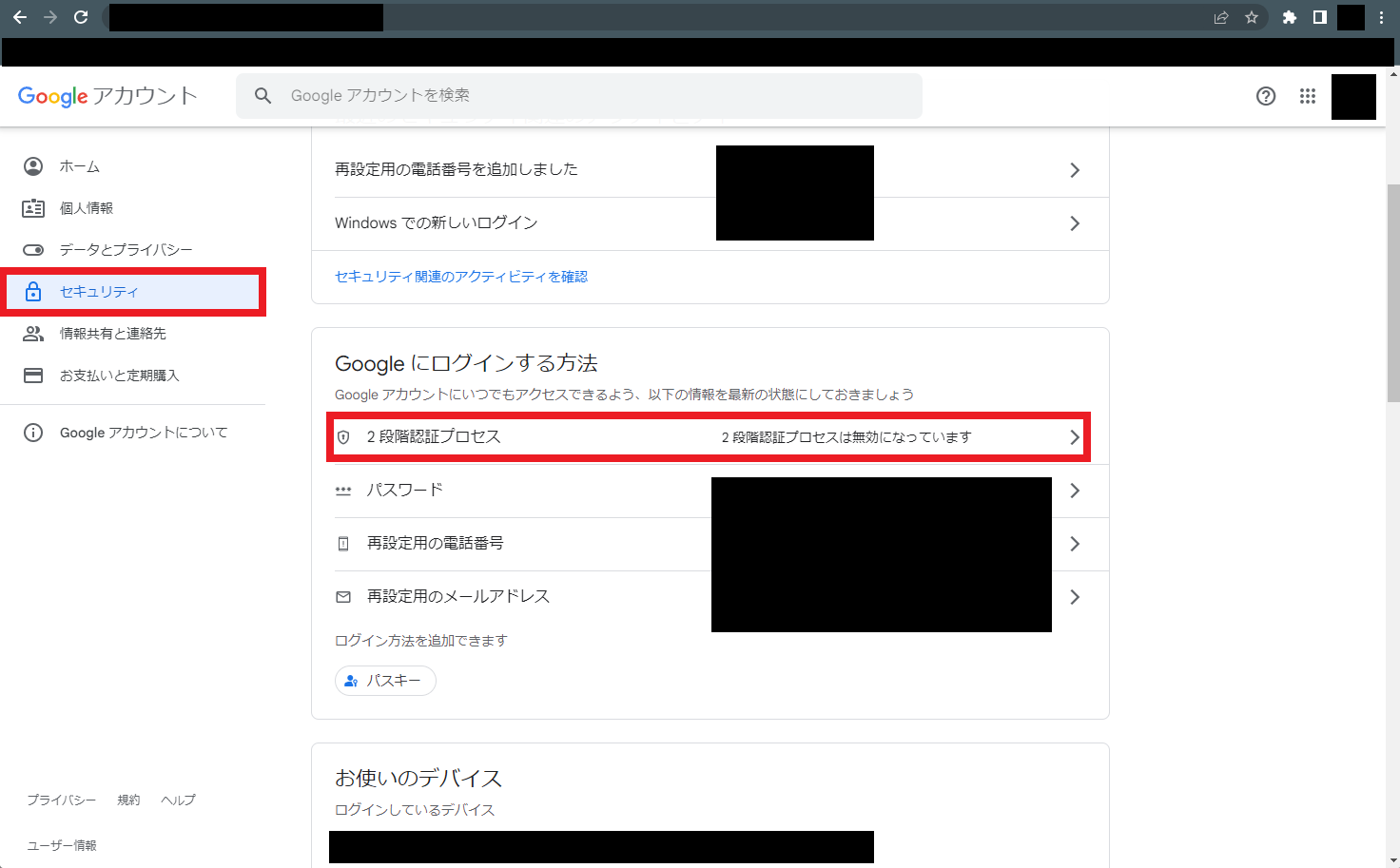Click the 再設定用のメールアドレス row label
The image size is (1400, 868).
coord(458,596)
